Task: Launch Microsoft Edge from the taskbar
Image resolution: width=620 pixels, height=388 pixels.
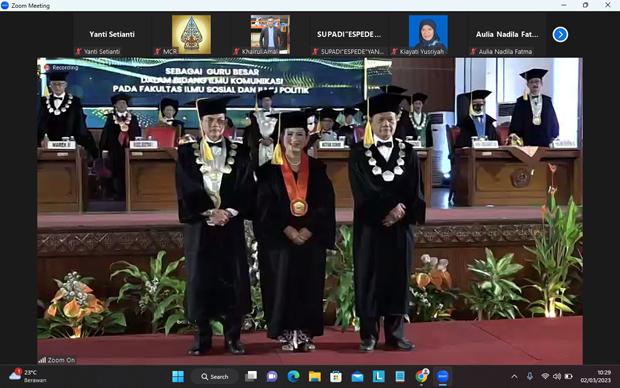Action: tap(293, 377)
